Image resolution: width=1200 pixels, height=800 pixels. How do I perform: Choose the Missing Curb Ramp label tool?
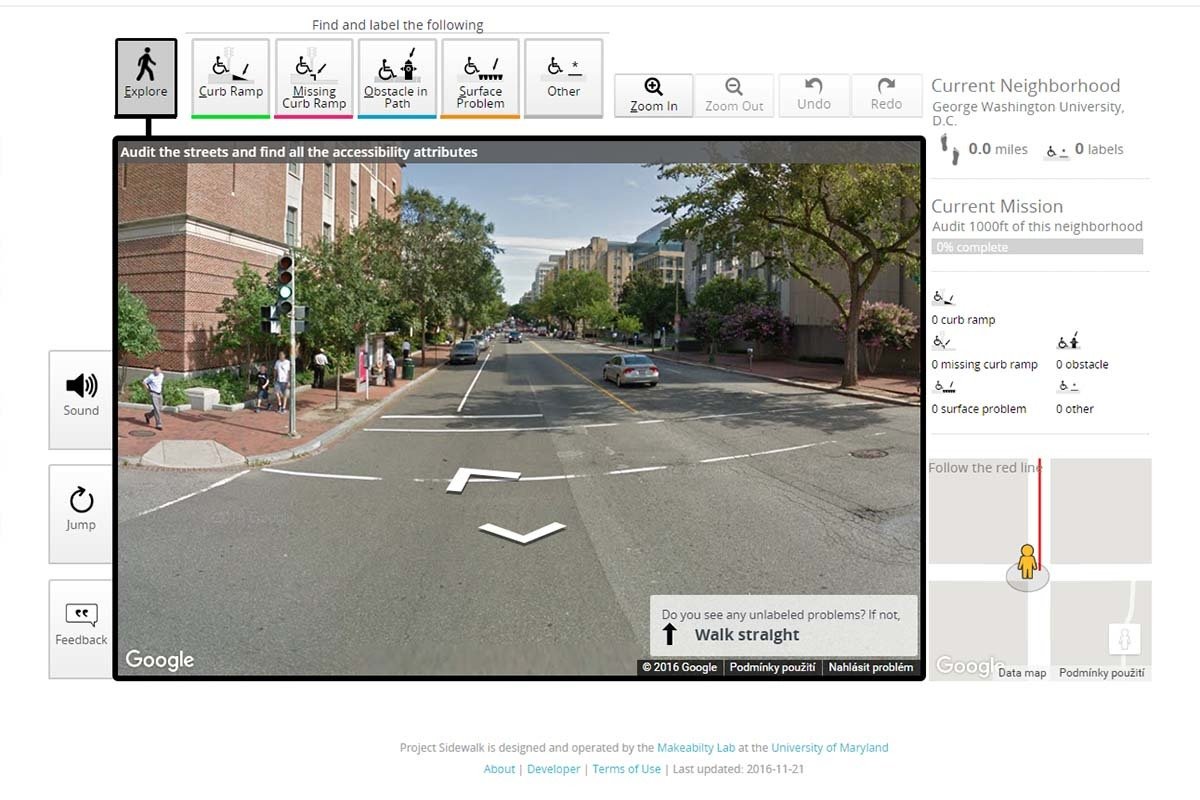tap(314, 78)
